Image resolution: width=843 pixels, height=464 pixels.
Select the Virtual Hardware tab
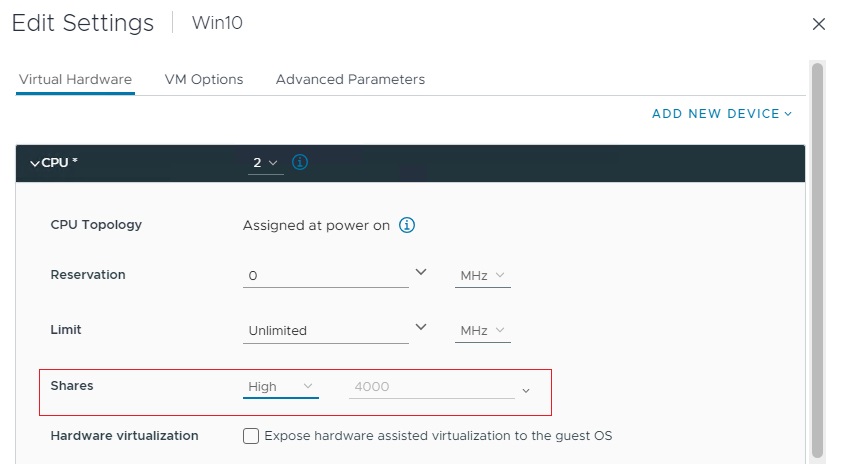coord(75,79)
